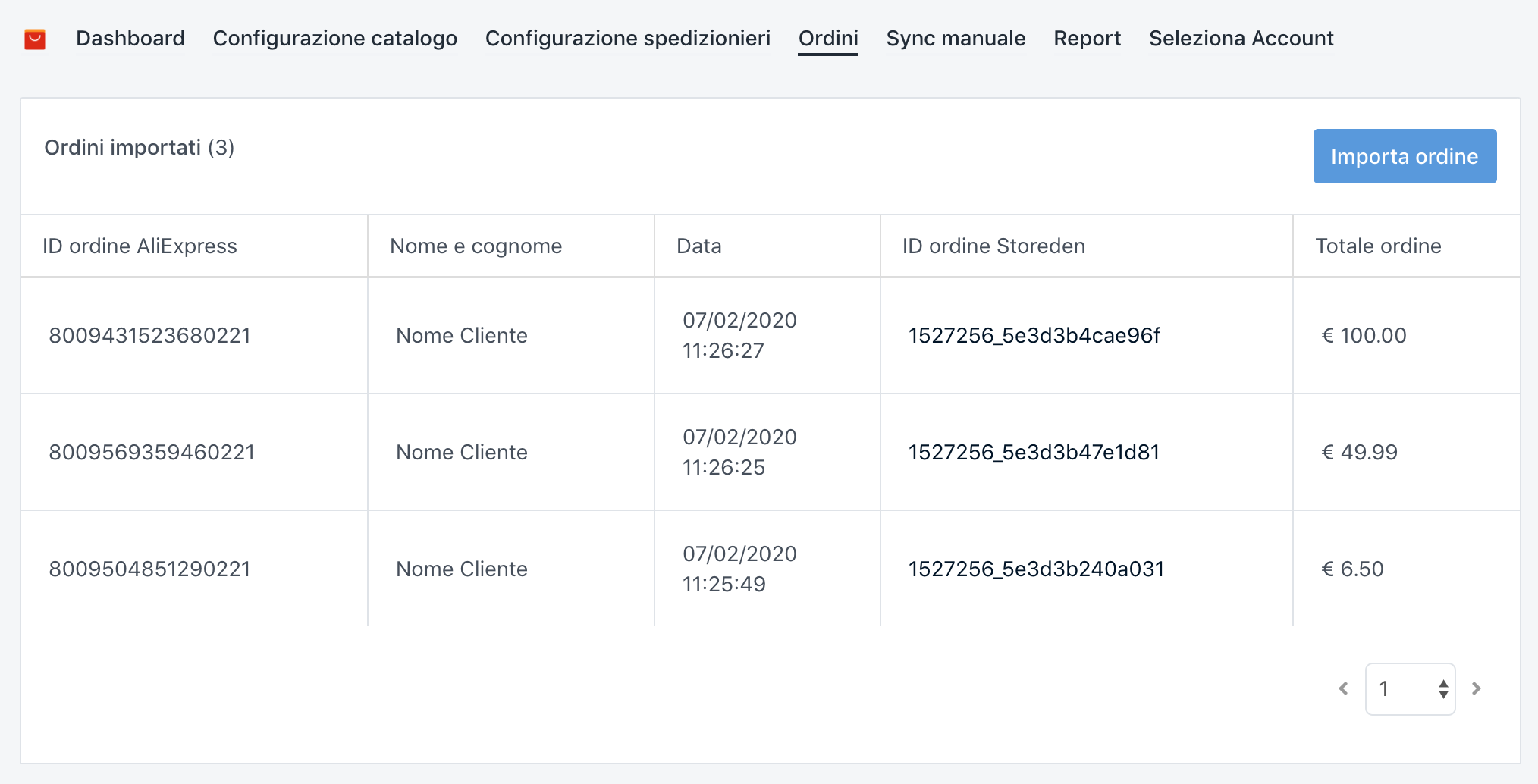Click the AliExpress logo icon
The height and width of the screenshot is (784, 1538).
35,39
